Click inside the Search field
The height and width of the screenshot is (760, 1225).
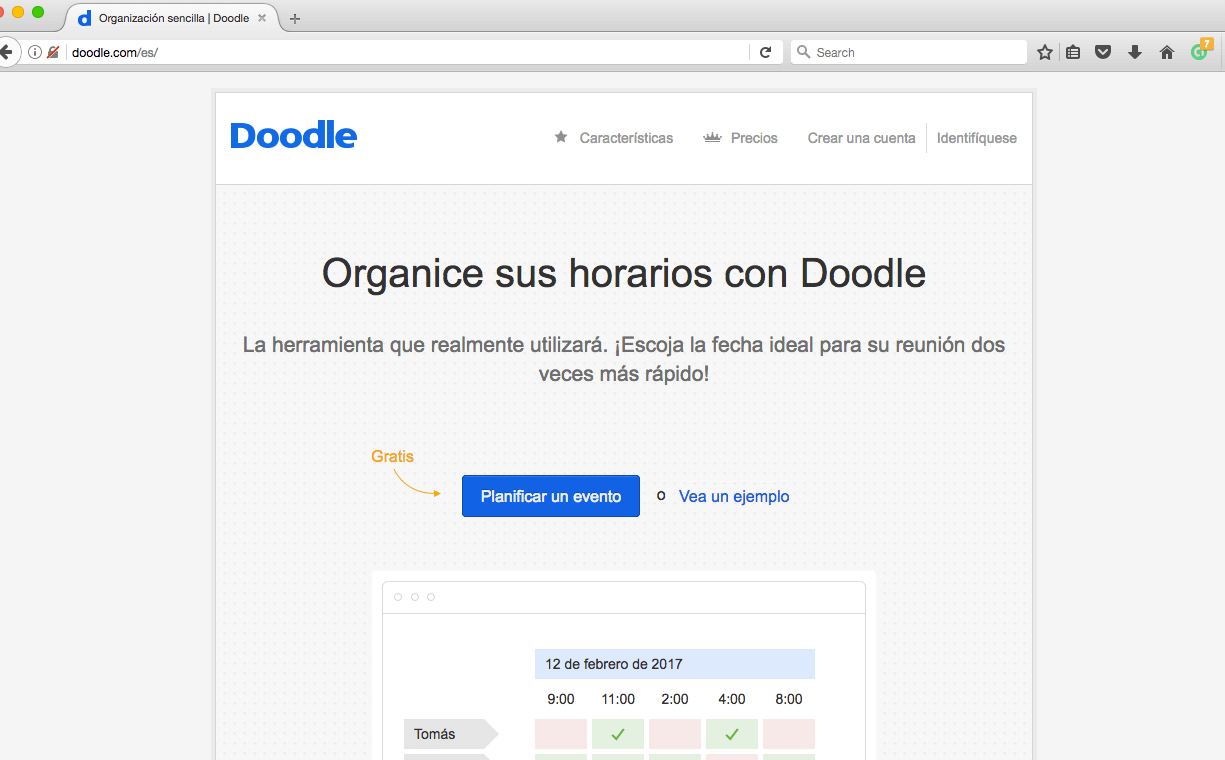[900, 51]
